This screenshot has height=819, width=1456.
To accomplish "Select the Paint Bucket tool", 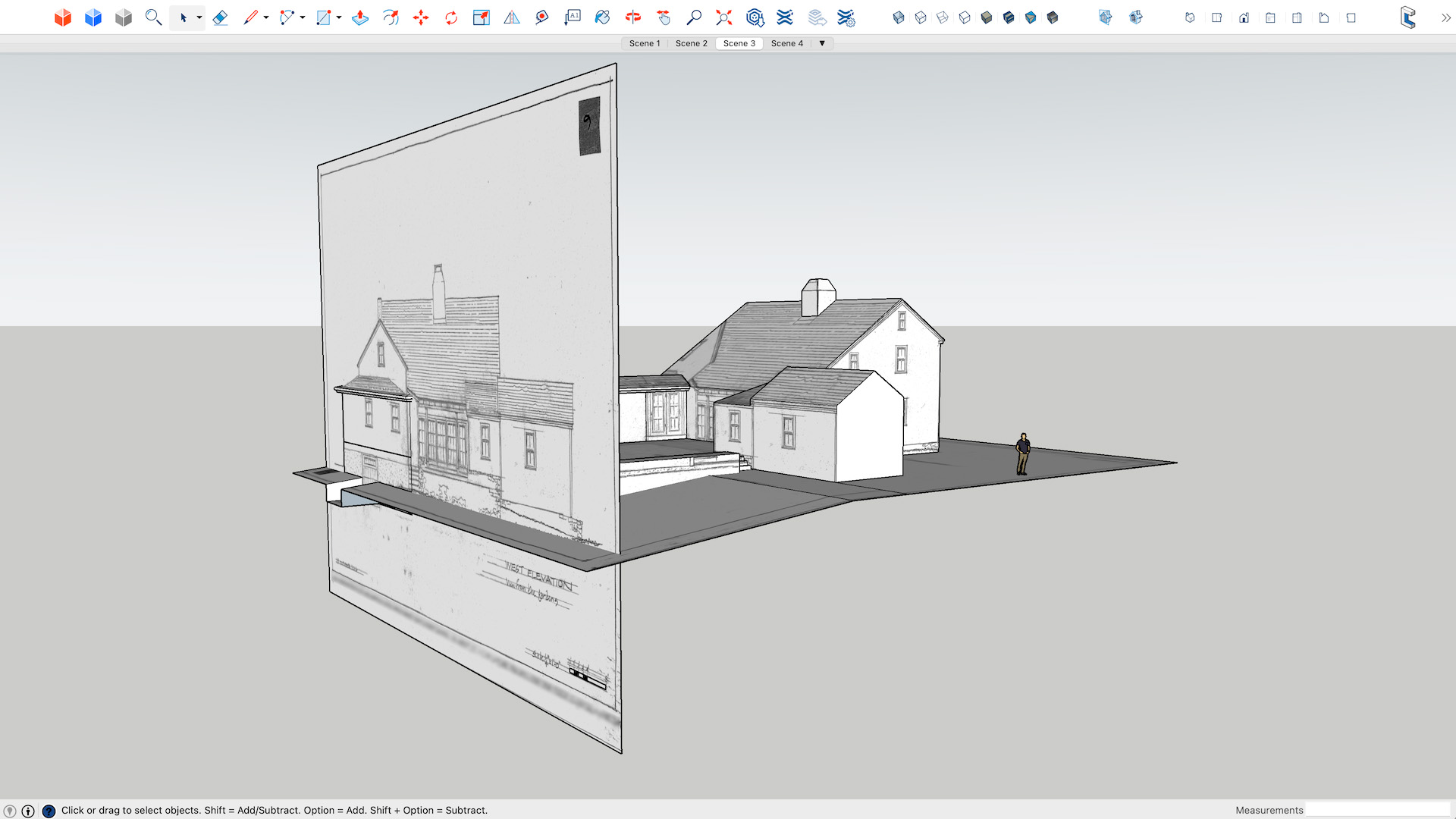I will pos(603,17).
